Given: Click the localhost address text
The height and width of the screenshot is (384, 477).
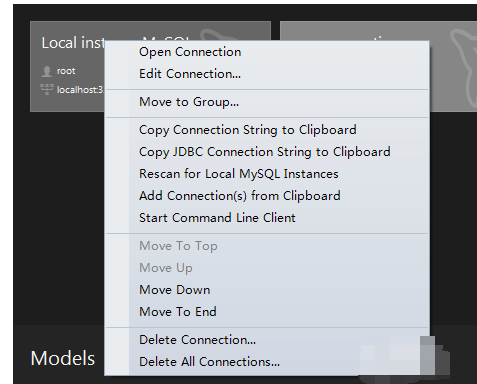Looking at the screenshot, I should pos(80,90).
